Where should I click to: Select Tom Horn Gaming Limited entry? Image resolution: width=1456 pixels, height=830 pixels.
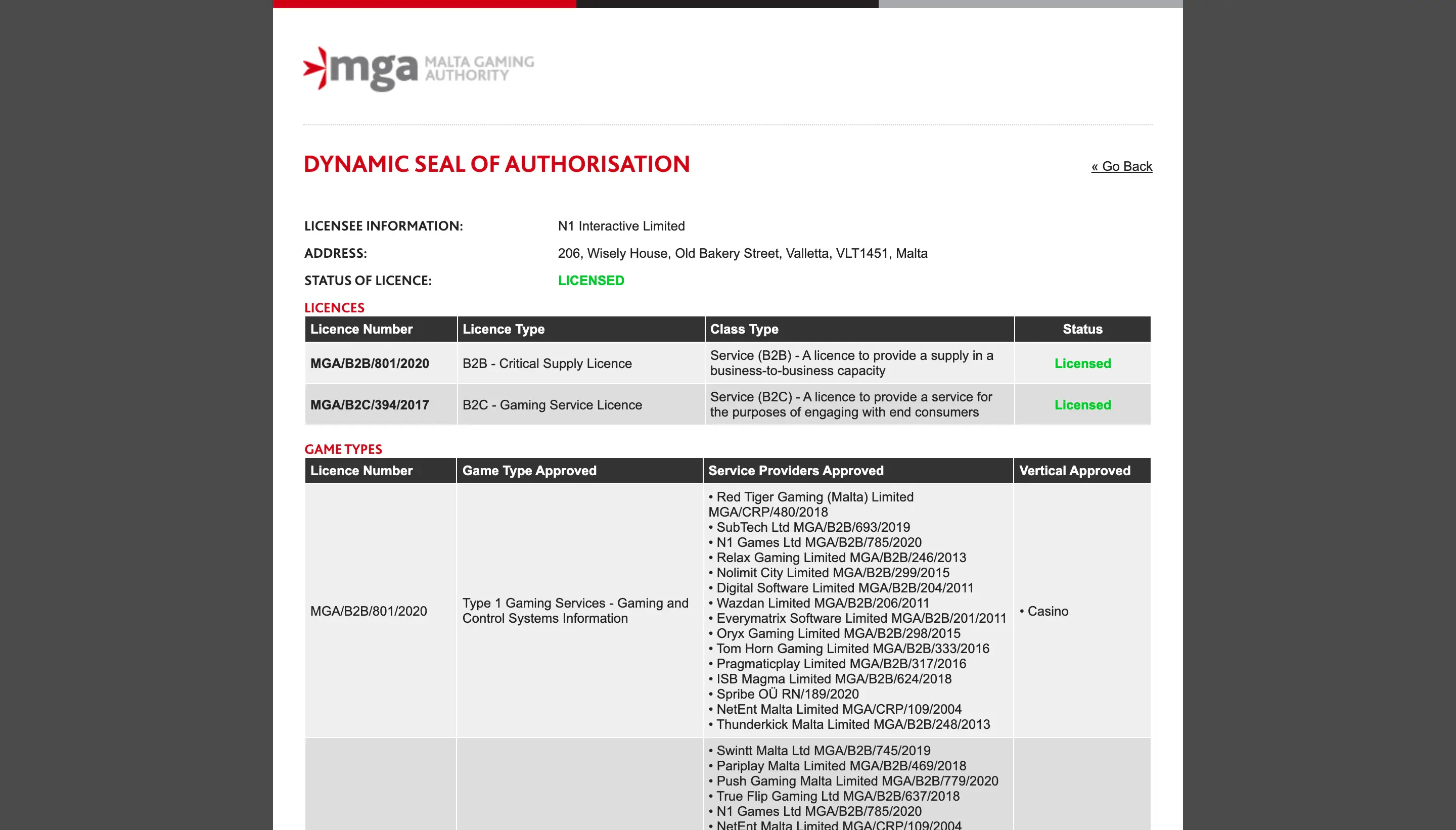[x=849, y=648]
